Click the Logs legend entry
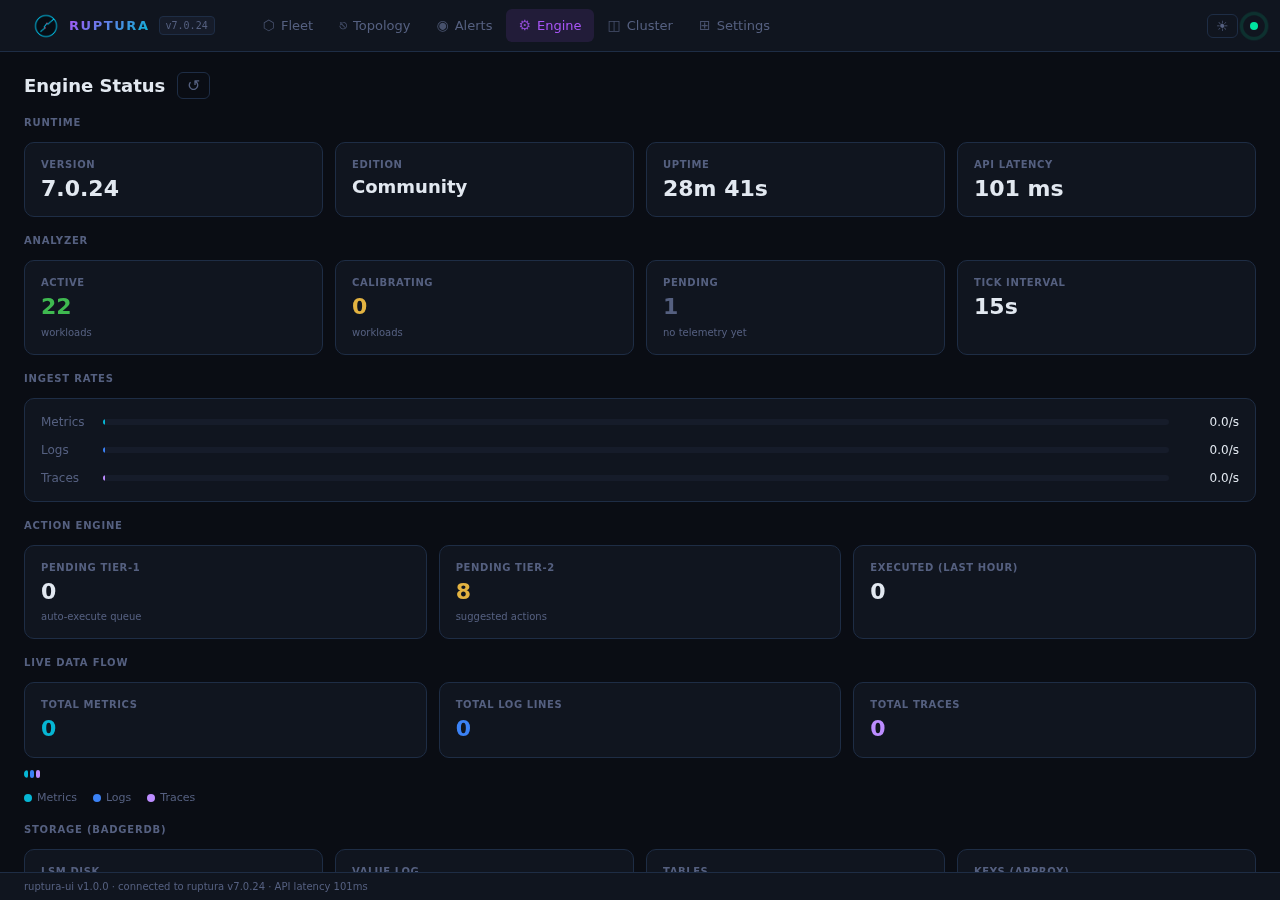This screenshot has width=1280, height=900. [x=112, y=798]
